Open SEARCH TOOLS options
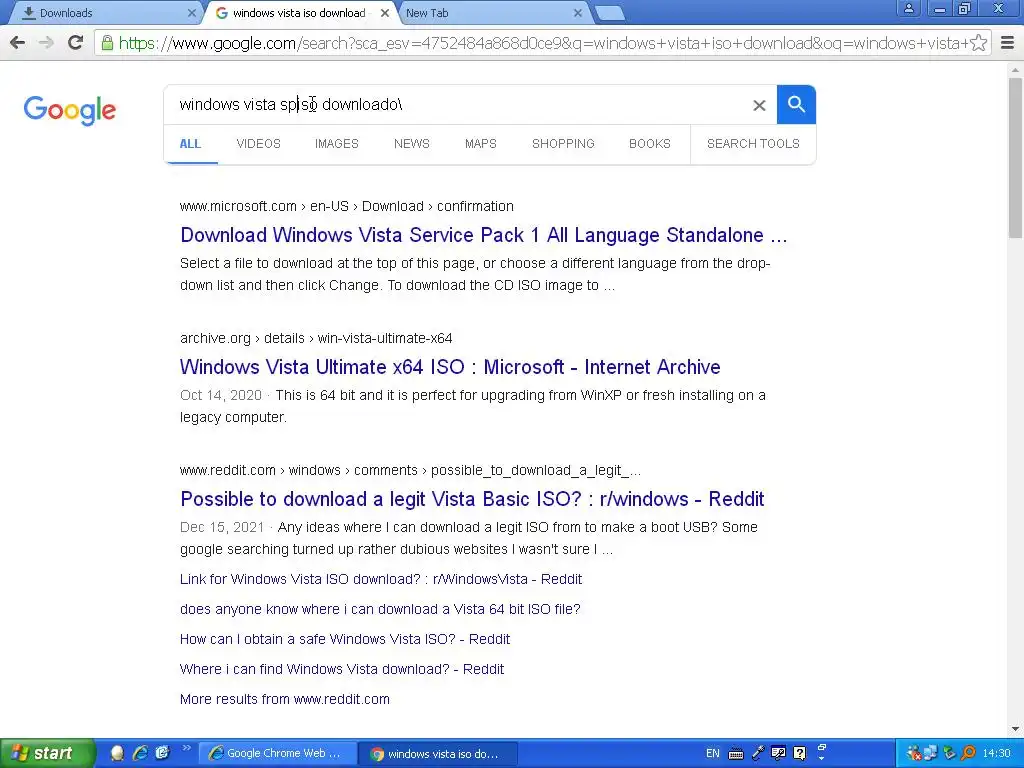 pos(753,144)
